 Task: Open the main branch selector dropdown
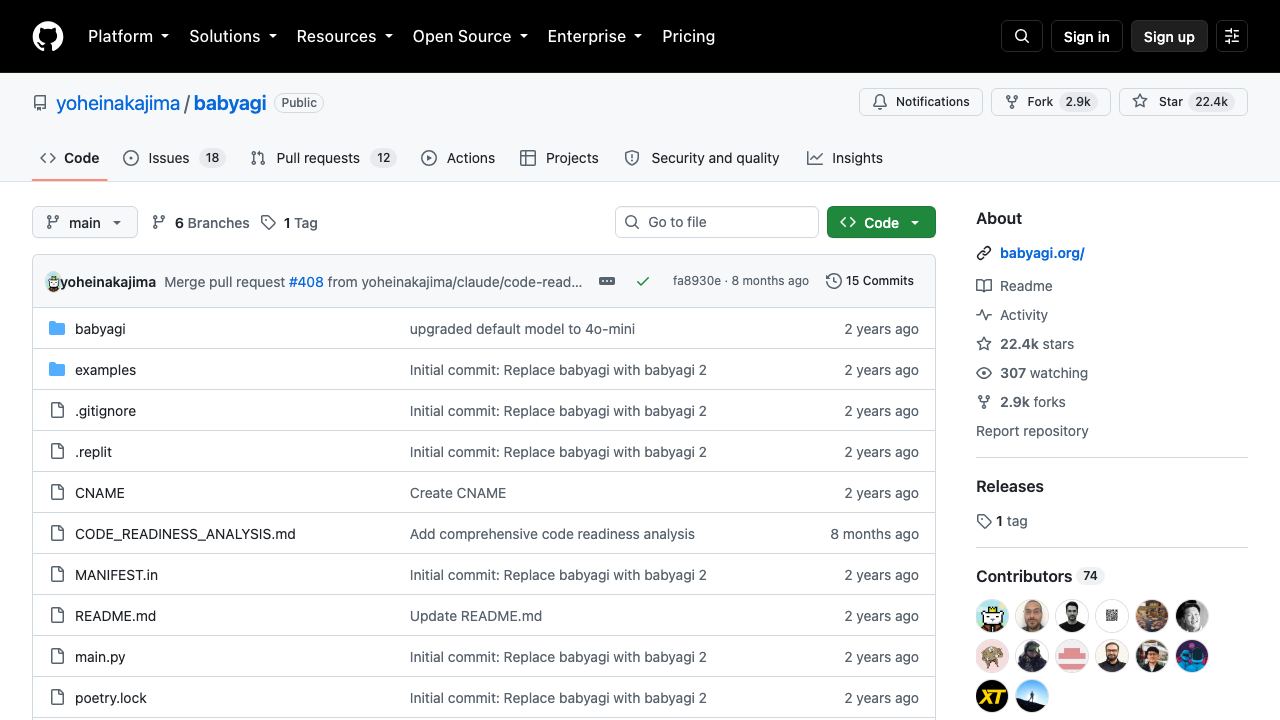coord(84,222)
